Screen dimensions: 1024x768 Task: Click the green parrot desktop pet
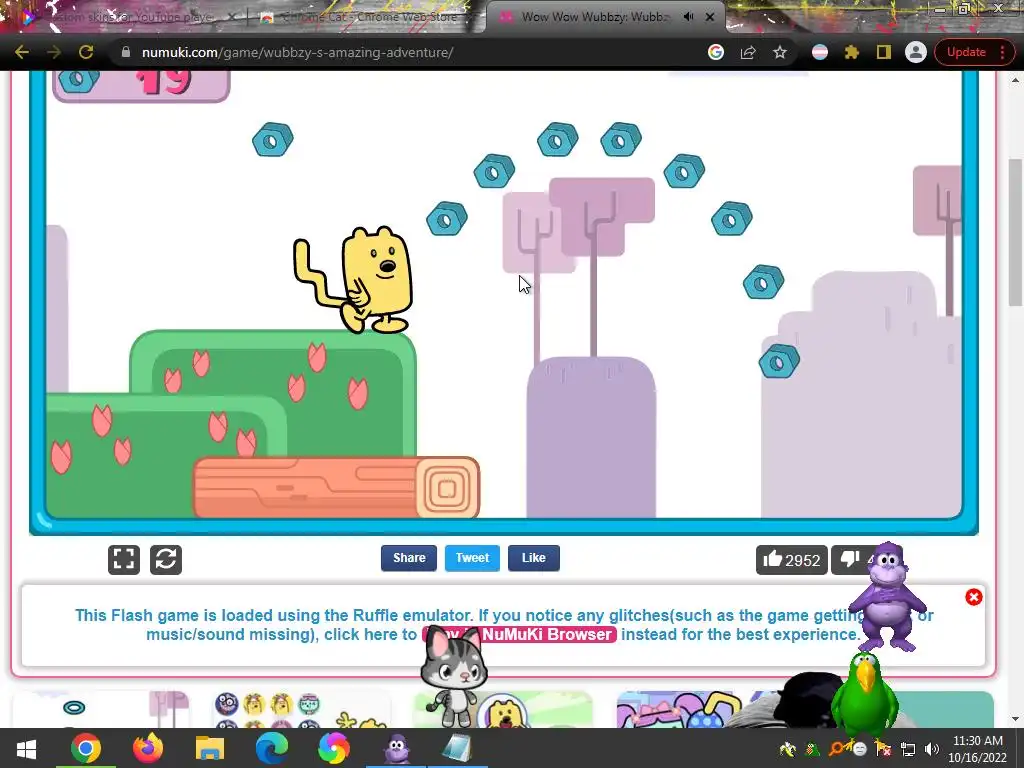click(x=865, y=696)
